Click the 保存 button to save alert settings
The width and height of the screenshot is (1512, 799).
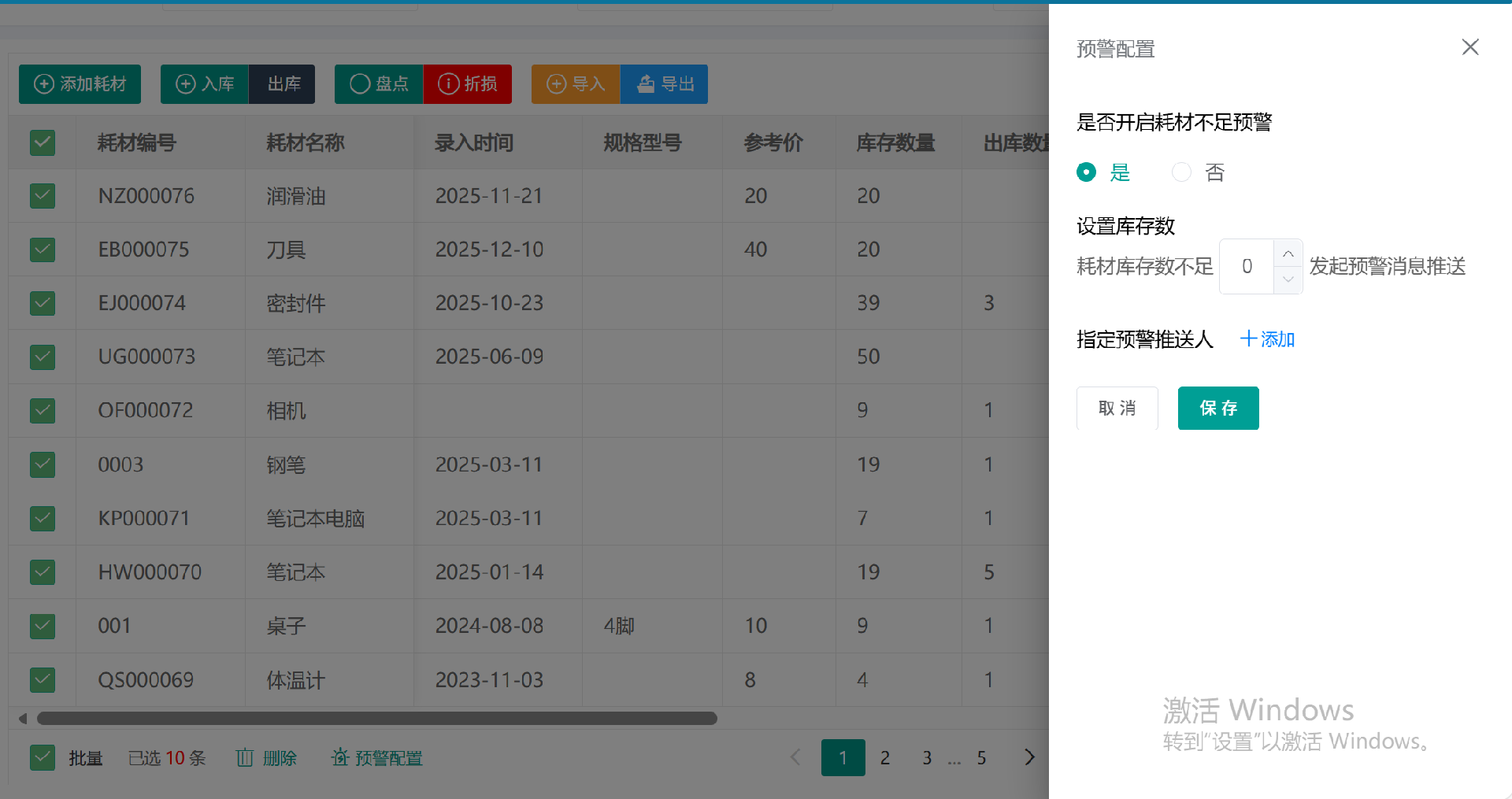coord(1217,408)
